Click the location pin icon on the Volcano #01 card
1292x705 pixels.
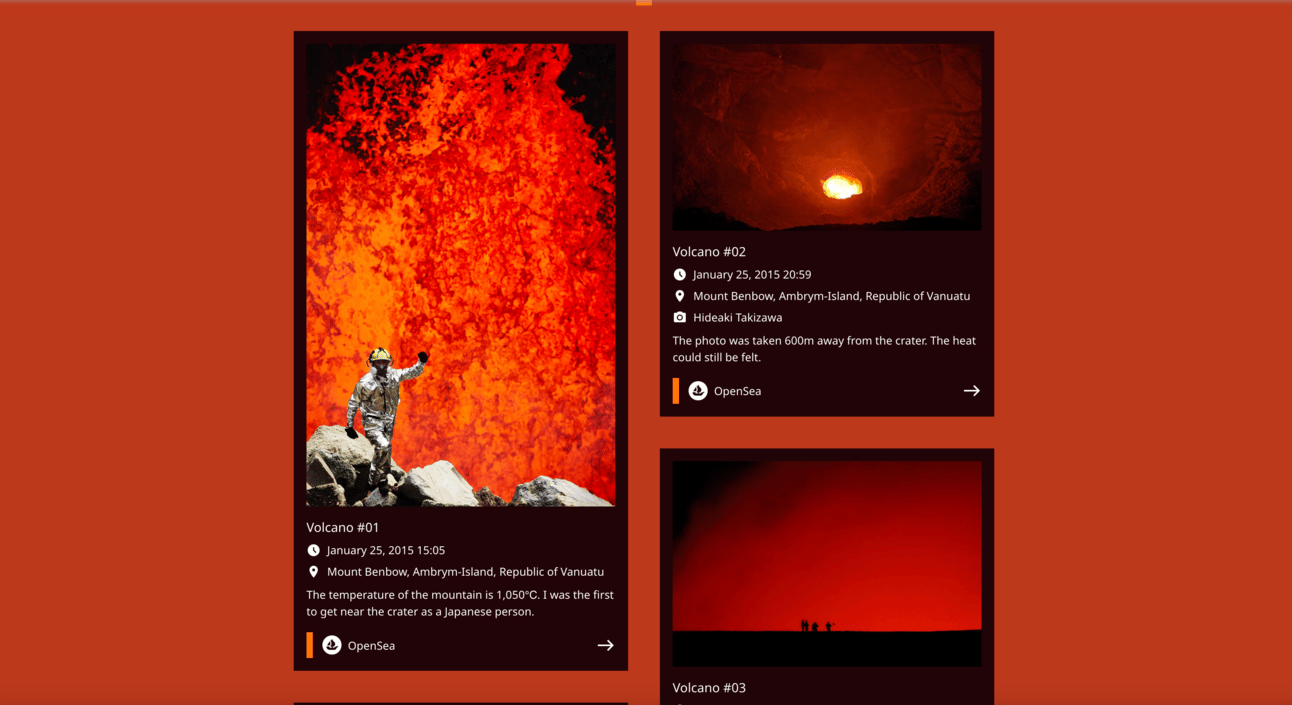pyautogui.click(x=313, y=572)
